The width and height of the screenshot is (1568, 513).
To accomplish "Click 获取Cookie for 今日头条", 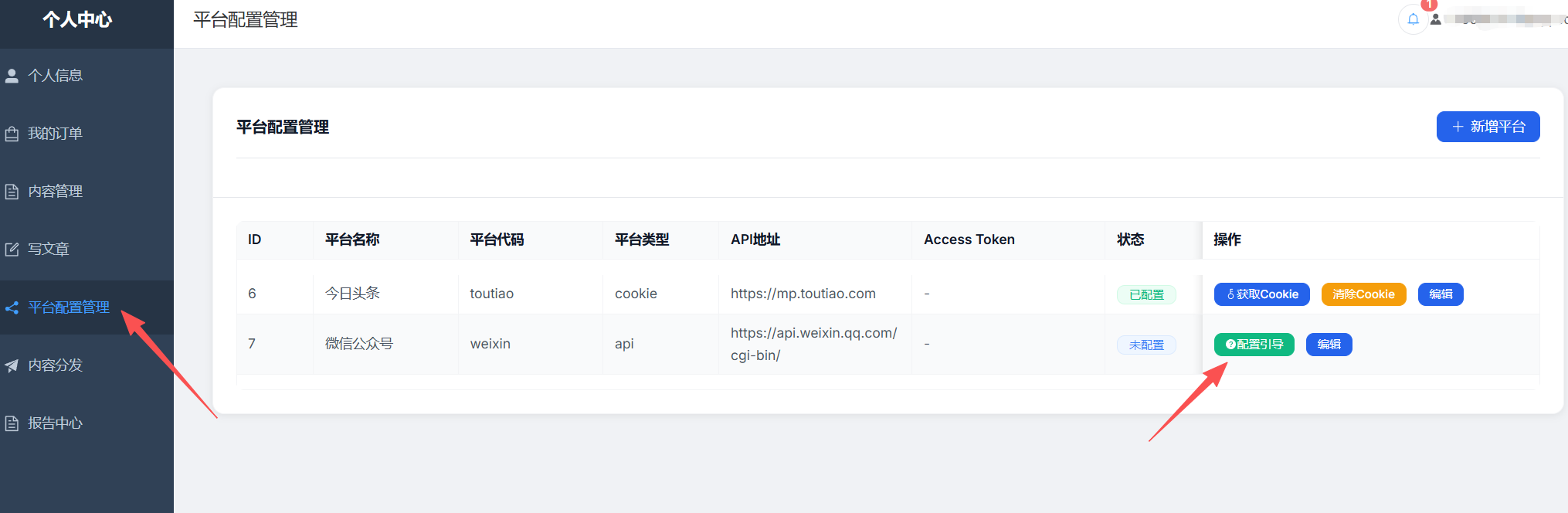I will (1262, 294).
